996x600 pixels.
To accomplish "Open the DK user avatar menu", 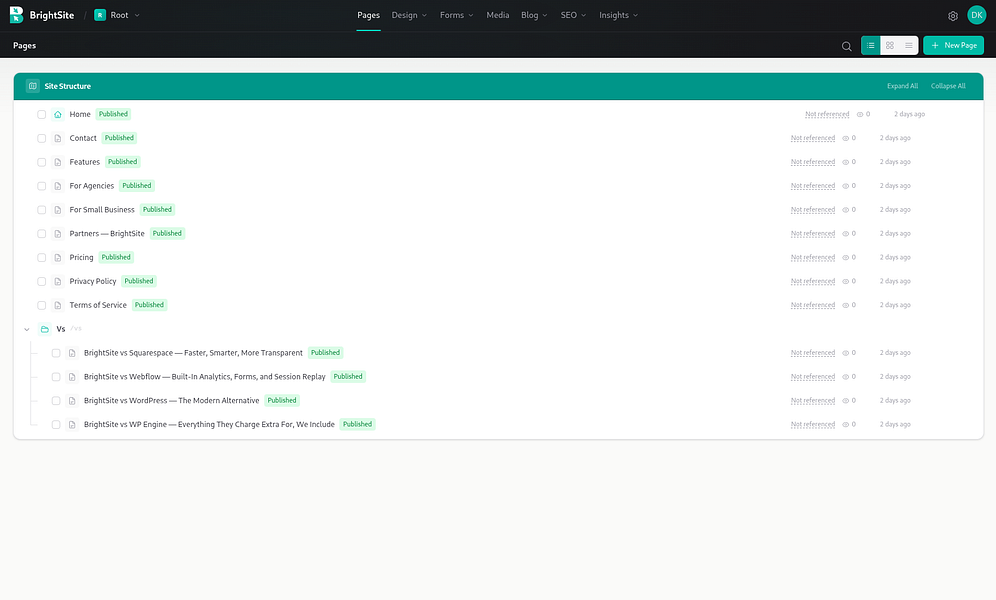I will [976, 15].
